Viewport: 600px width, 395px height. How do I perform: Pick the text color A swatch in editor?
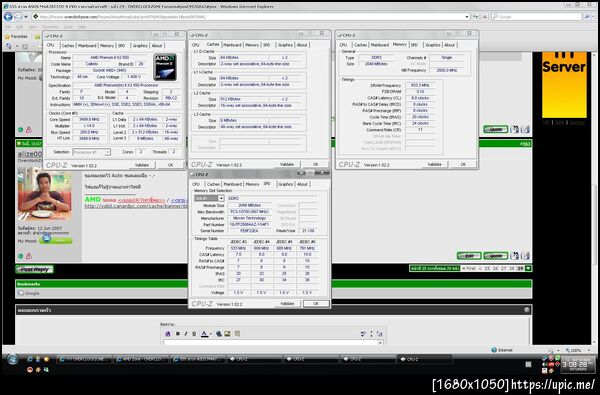(x=204, y=334)
